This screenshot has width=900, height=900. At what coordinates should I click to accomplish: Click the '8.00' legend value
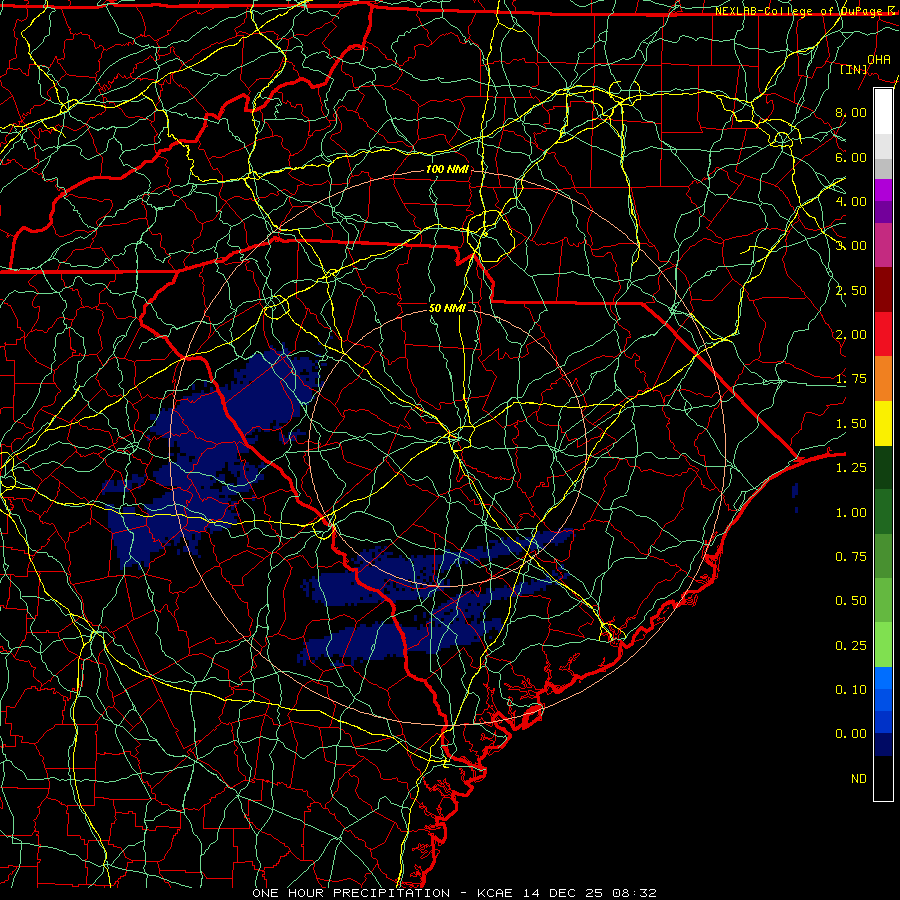coord(851,112)
